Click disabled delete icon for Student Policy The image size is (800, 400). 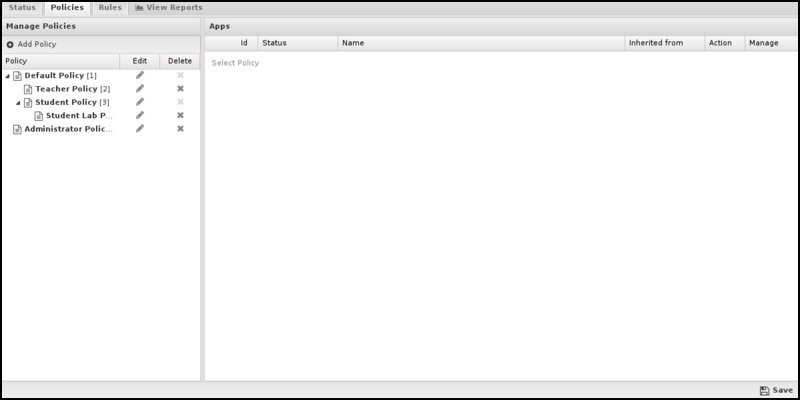pyautogui.click(x=180, y=102)
